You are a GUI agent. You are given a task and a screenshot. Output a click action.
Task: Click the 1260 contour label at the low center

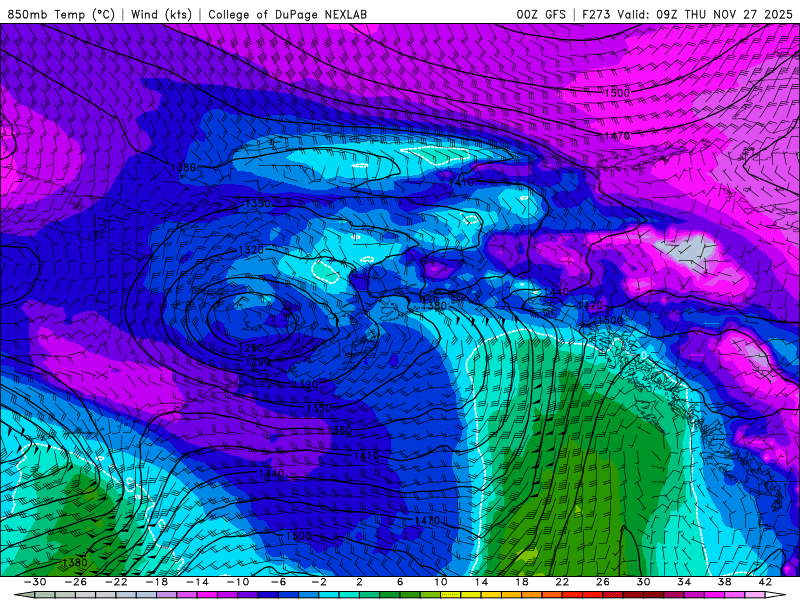pyautogui.click(x=251, y=348)
